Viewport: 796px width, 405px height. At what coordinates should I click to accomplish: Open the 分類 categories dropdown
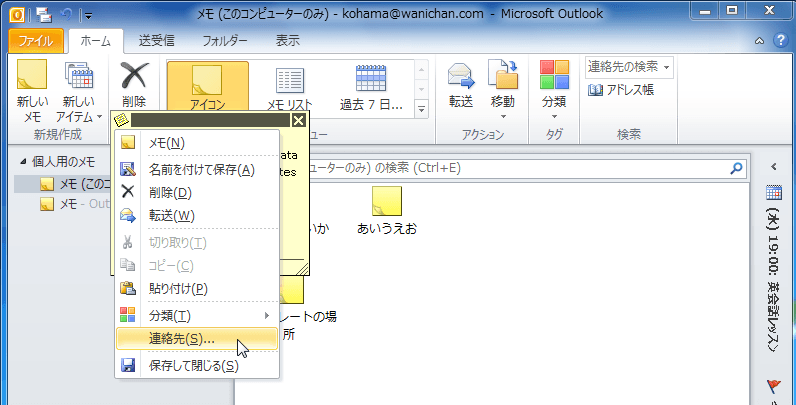[x=554, y=90]
